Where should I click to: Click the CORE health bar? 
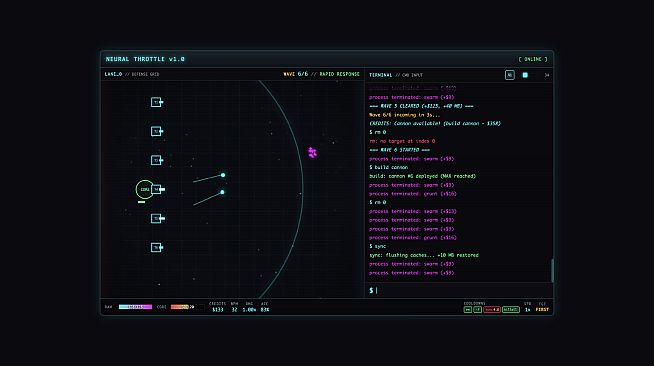click(x=187, y=307)
